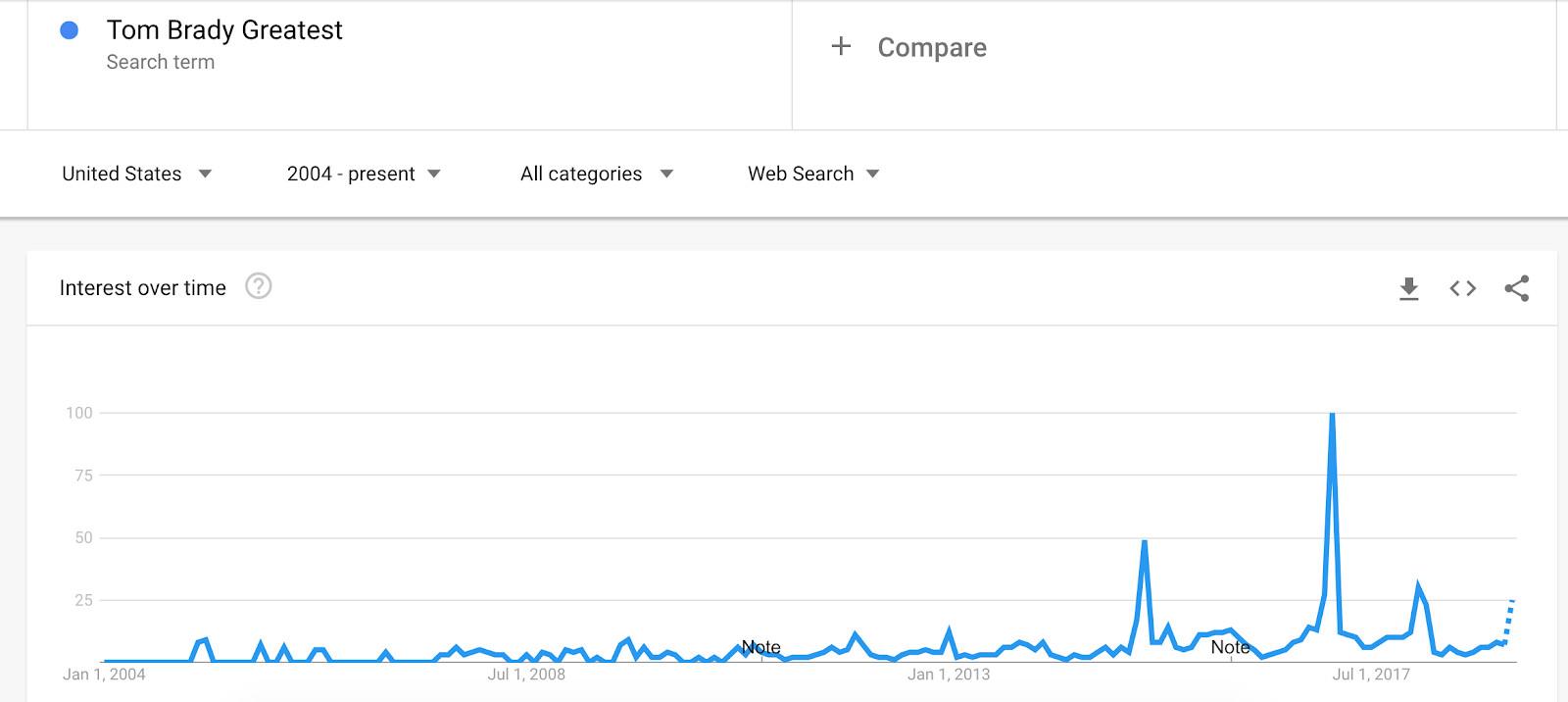Click the Jan 1, 2013 axis label
The image size is (1568, 702).
tap(949, 675)
